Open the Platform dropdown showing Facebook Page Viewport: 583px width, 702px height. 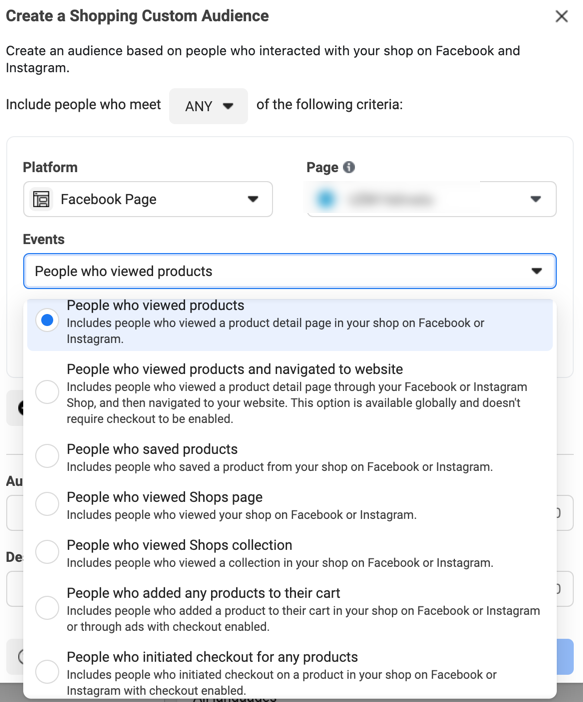(x=148, y=199)
